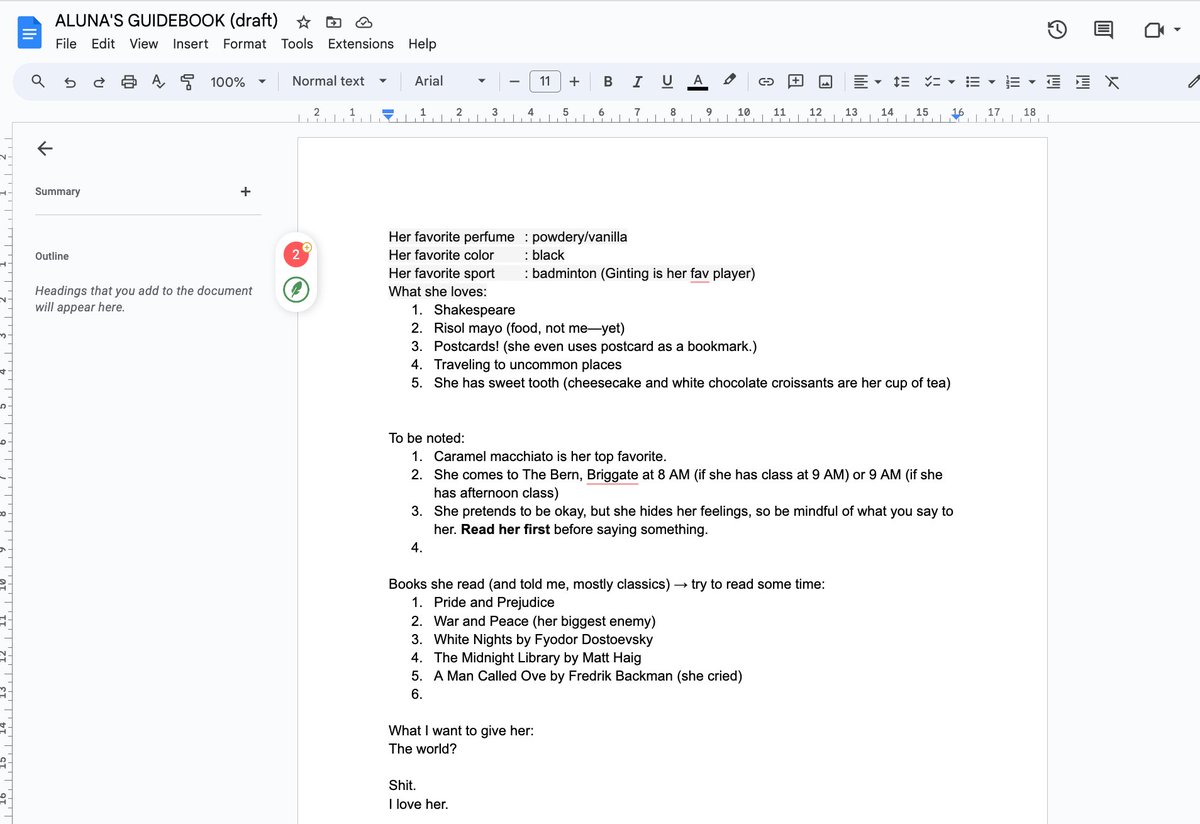Screen dimensions: 1200x824
Task: Open the comment history icon
Action: tap(1103, 30)
